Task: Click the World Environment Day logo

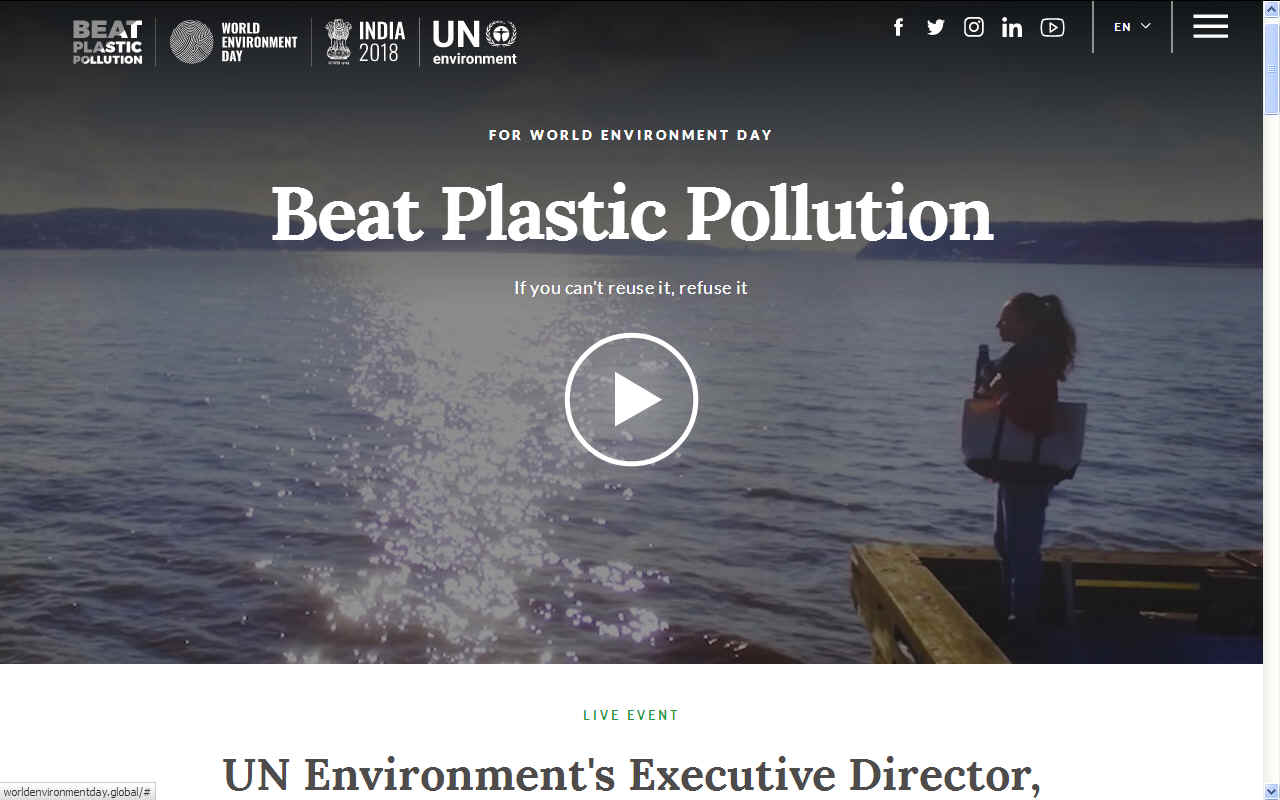Action: 234,42
